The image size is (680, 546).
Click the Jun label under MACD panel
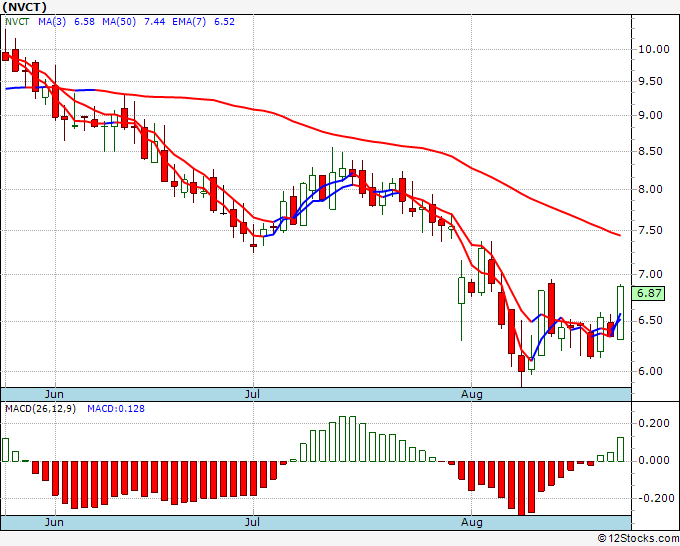pyautogui.click(x=54, y=522)
